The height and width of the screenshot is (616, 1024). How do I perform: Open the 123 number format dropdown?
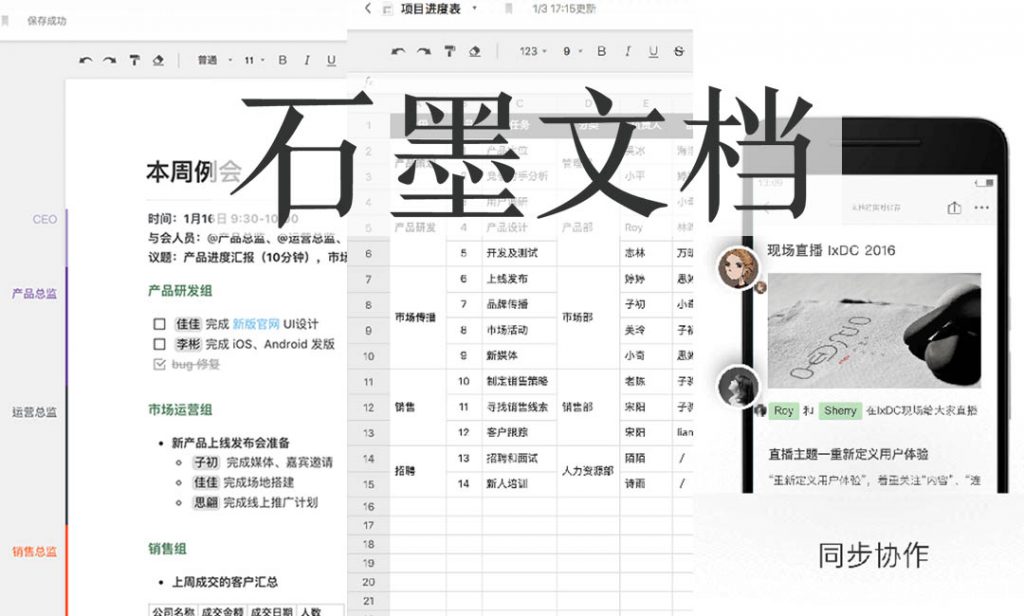[533, 51]
